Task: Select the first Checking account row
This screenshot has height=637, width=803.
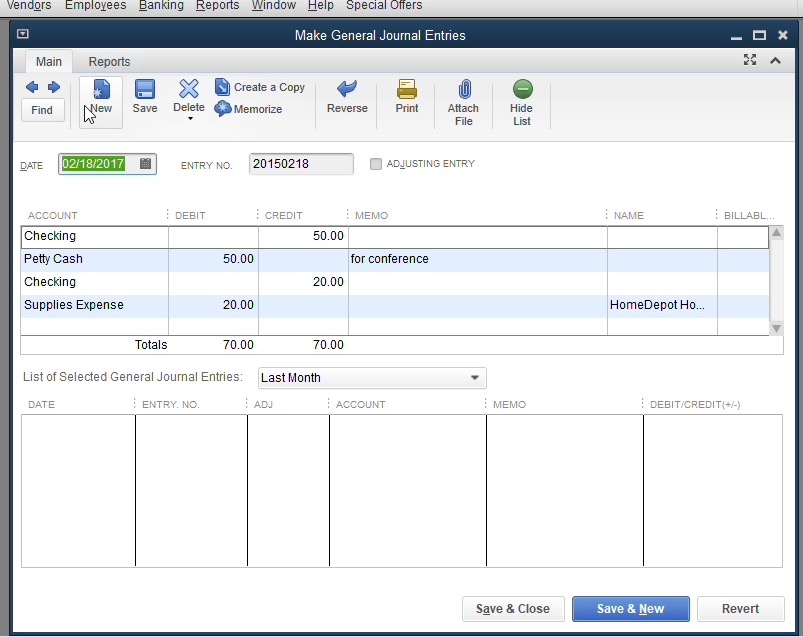Action: pyautogui.click(x=395, y=236)
